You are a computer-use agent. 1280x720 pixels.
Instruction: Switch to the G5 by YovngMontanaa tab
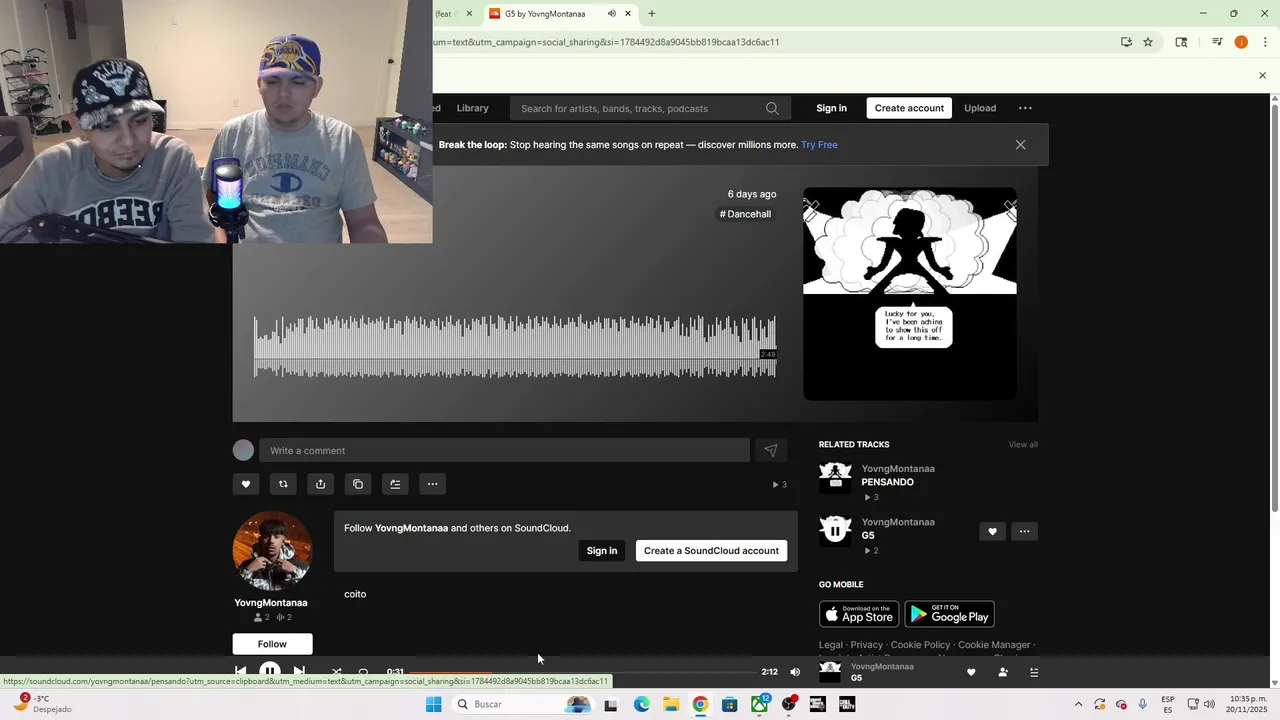pos(545,14)
